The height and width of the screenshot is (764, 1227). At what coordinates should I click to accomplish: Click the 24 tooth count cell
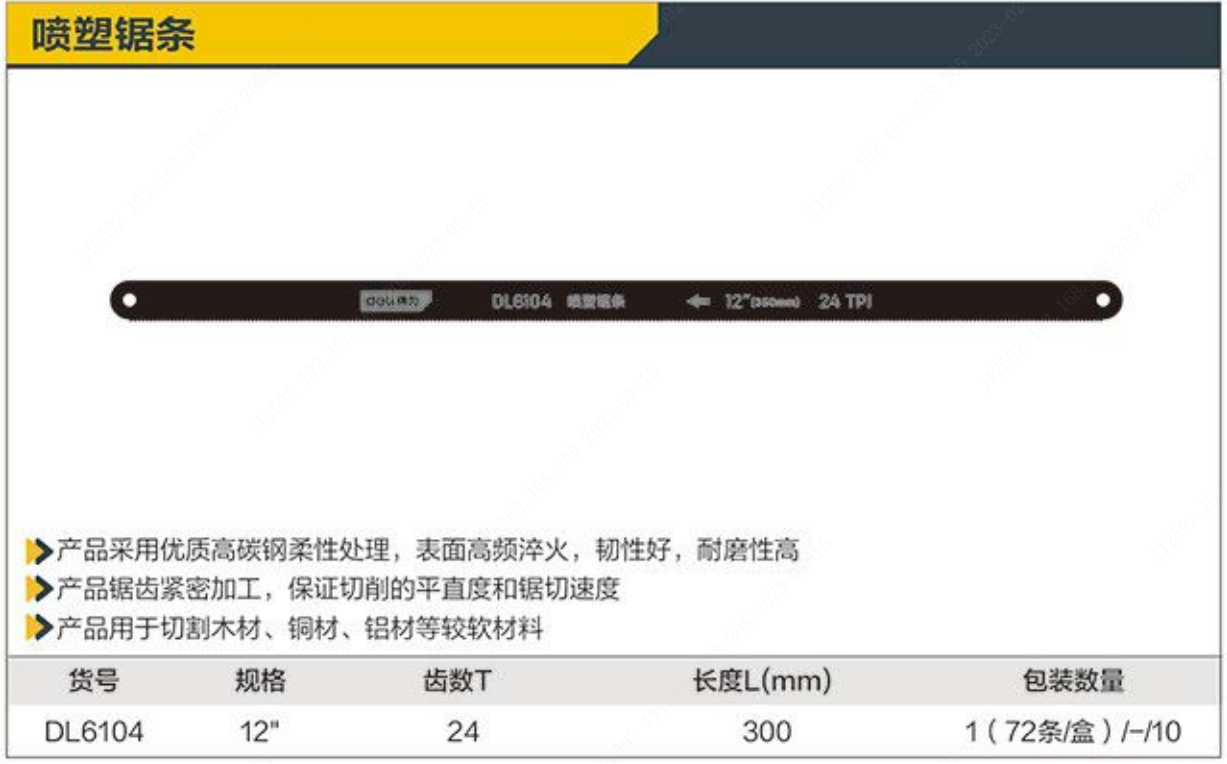click(462, 732)
